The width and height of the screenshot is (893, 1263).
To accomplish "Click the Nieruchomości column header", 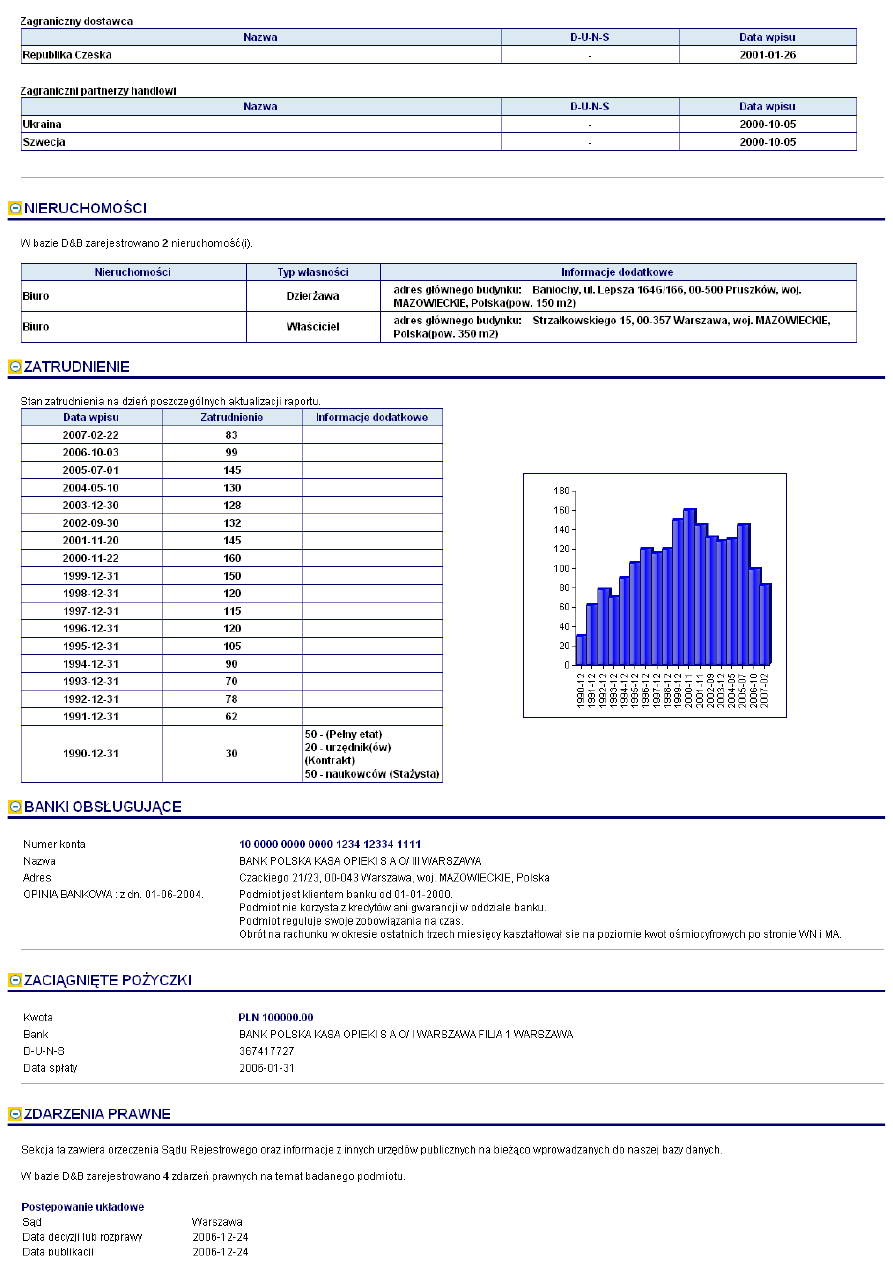I will pyautogui.click(x=133, y=272).
